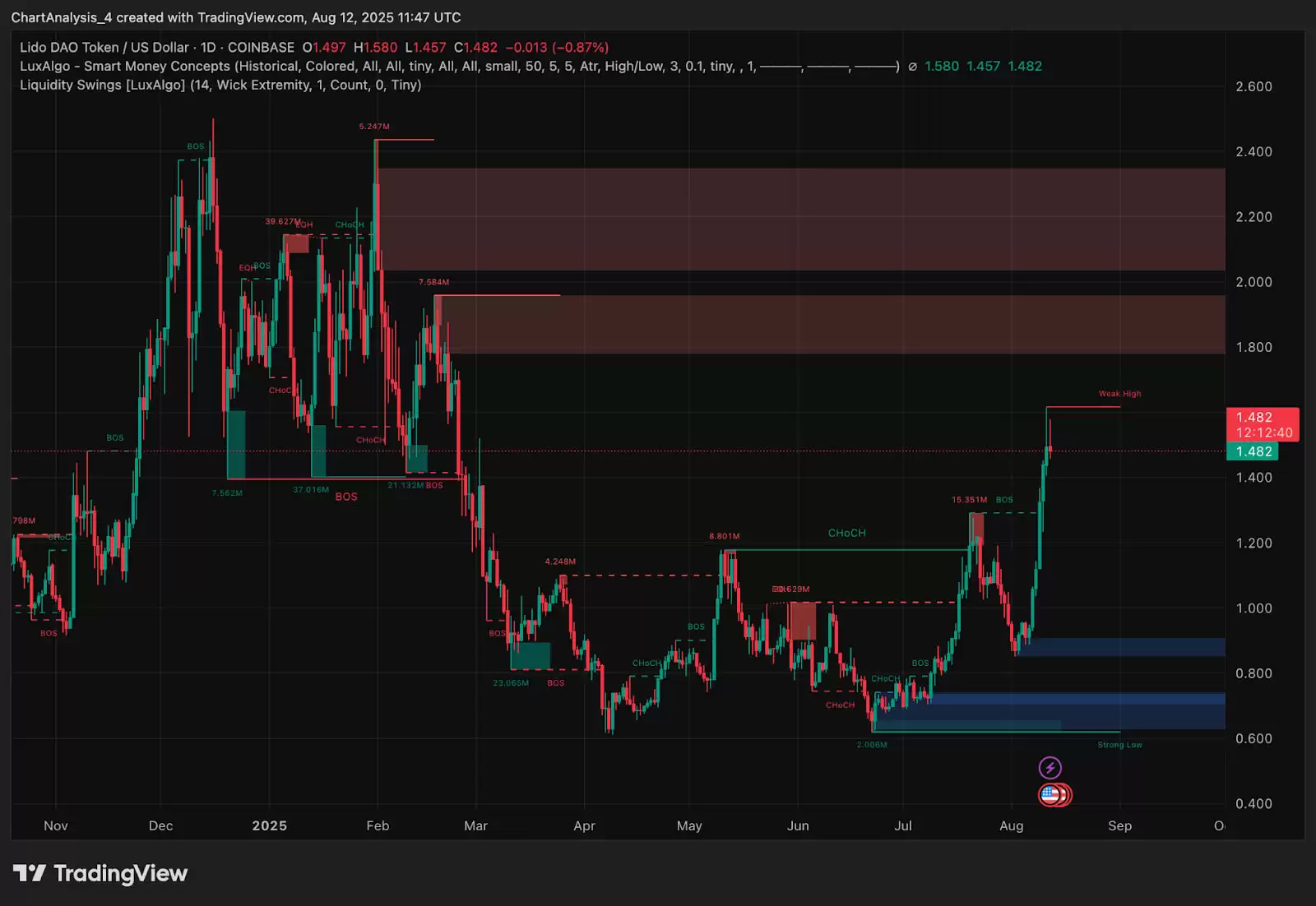
Task: Click the large green CHoCH label
Action: (x=846, y=533)
